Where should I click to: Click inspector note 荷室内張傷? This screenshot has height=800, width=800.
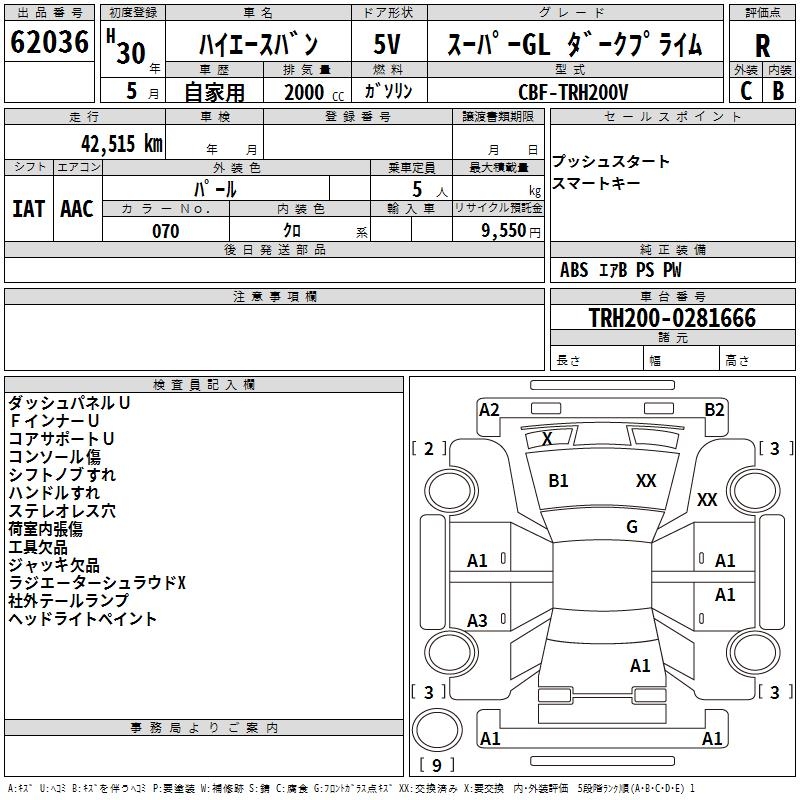coord(45,529)
